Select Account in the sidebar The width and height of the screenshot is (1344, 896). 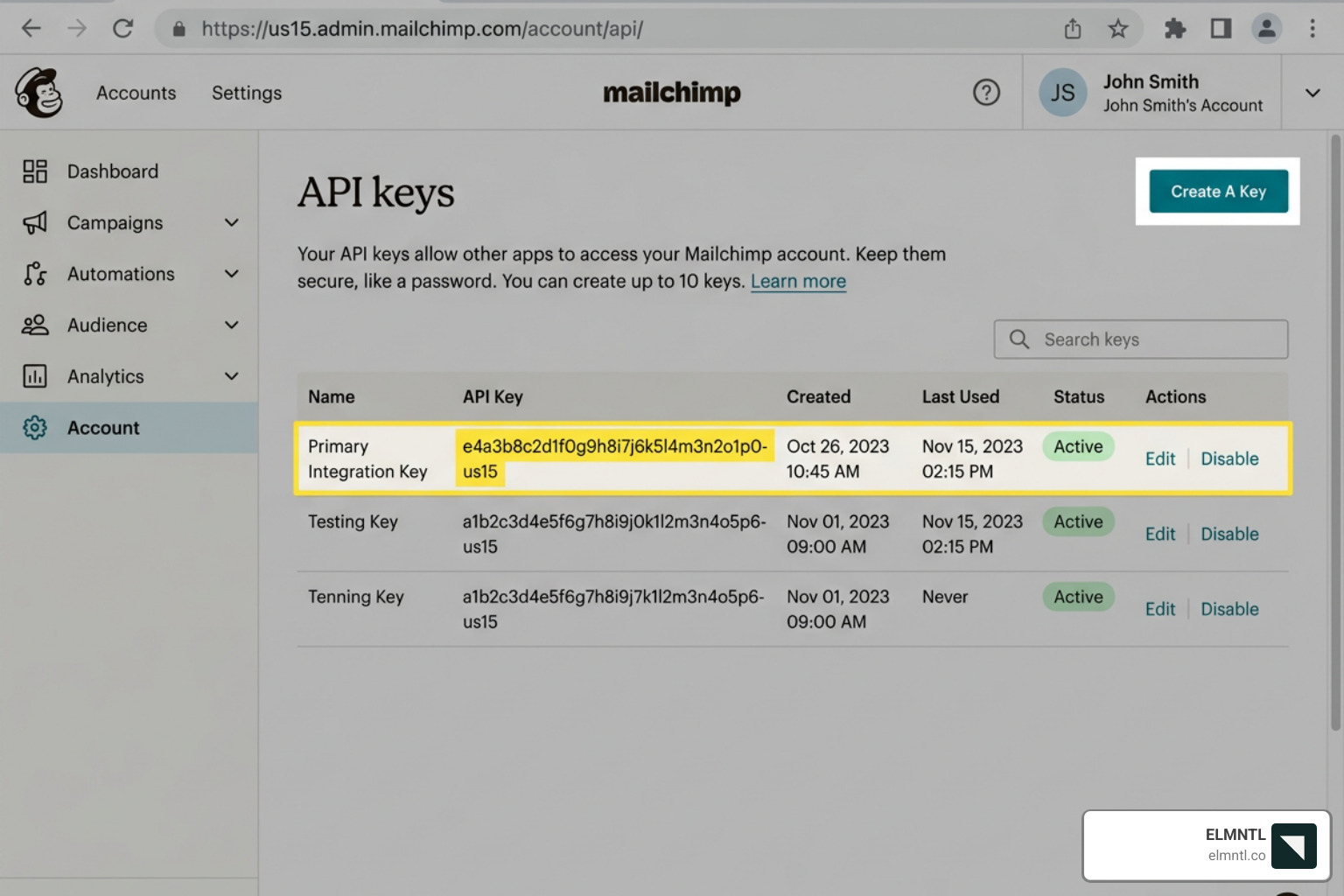point(129,428)
